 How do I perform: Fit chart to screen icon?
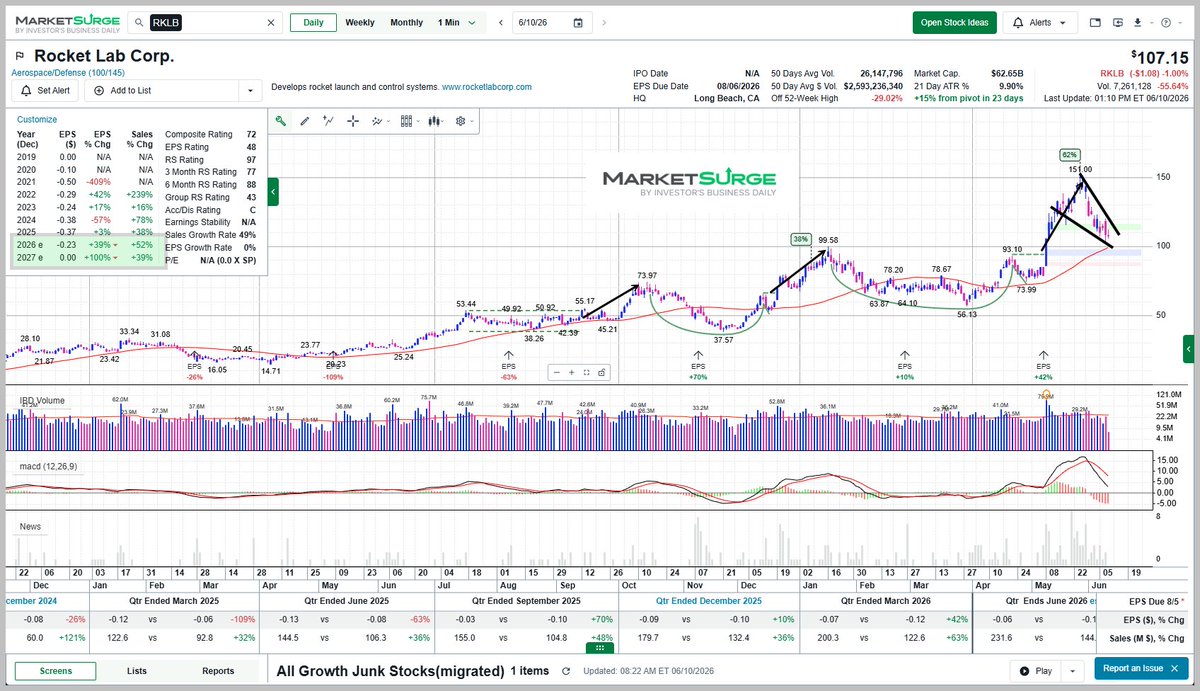pos(588,372)
